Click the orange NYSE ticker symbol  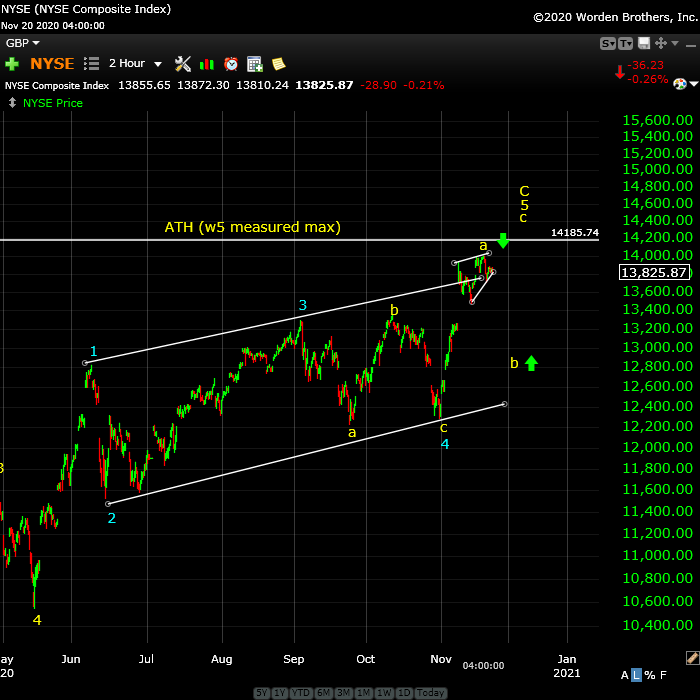click(x=52, y=64)
